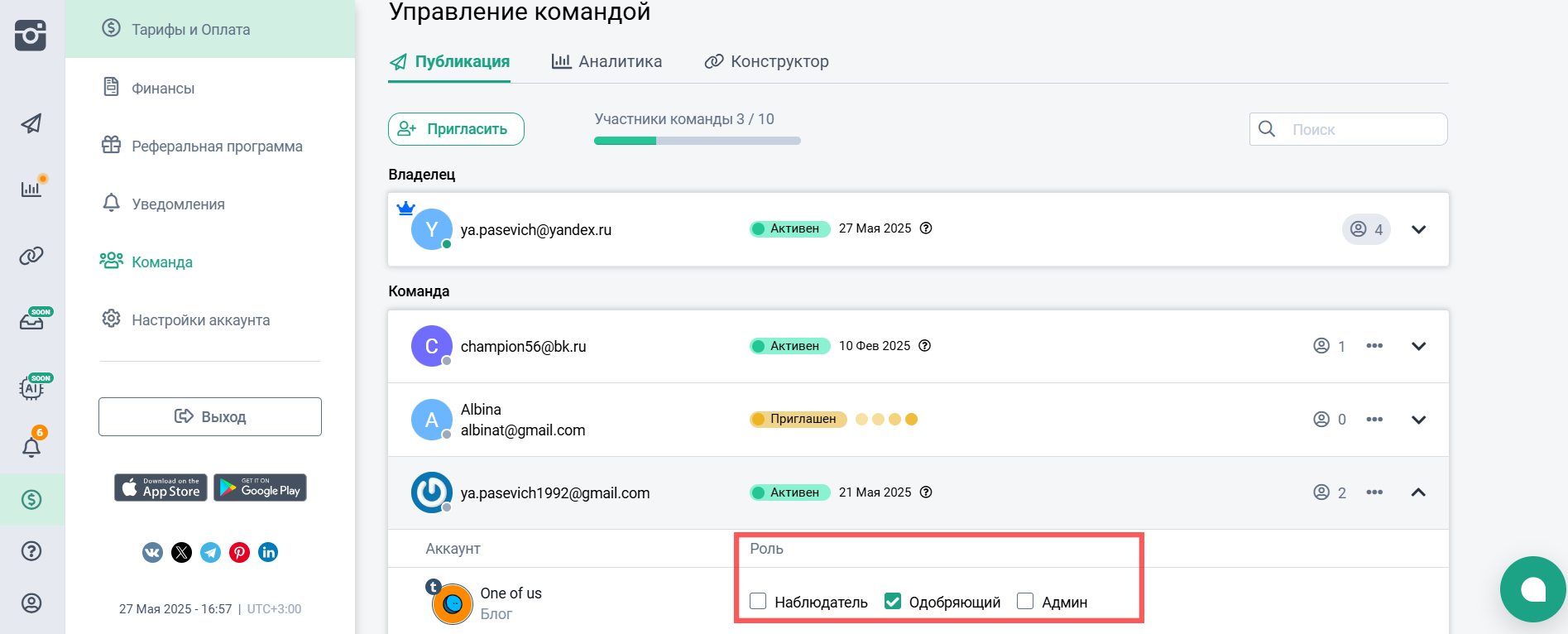Viewport: 1568px width, 634px height.
Task: Open notifications bell with badge 6
Action: [31, 447]
